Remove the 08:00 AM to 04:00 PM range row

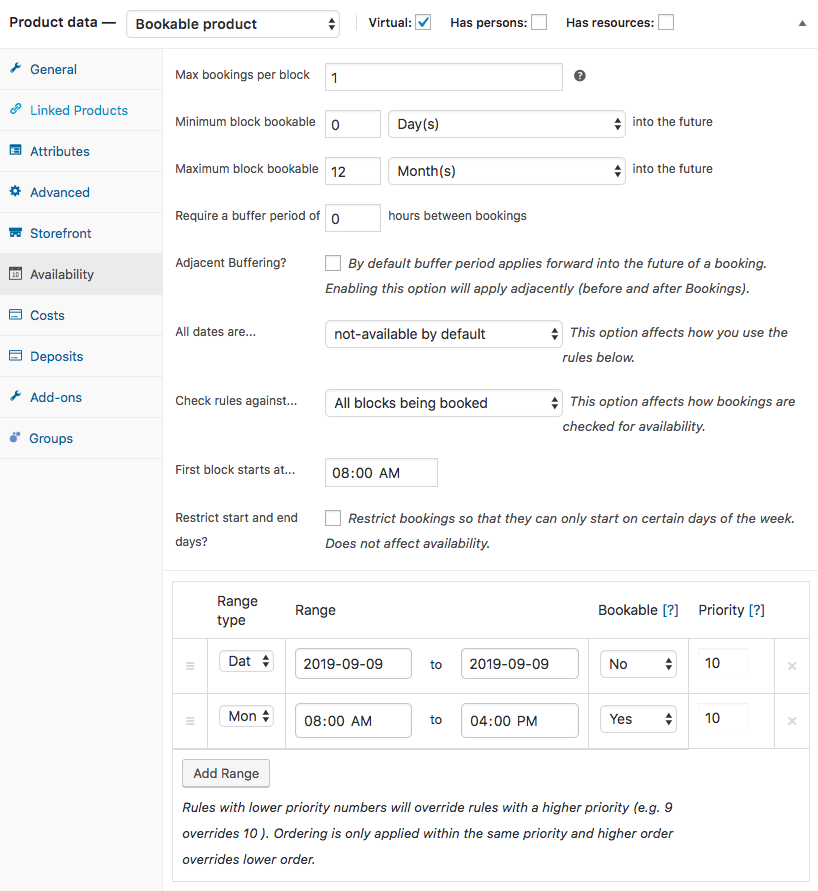[792, 721]
